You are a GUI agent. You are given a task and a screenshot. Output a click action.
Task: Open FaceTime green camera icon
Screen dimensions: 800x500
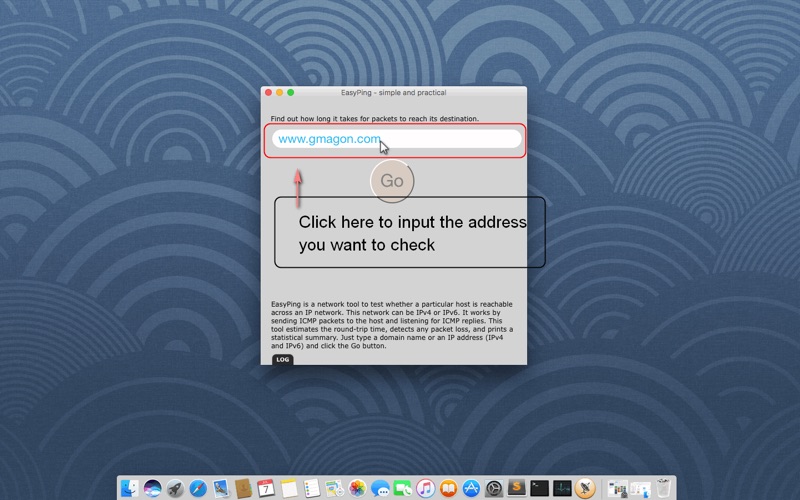coord(403,488)
